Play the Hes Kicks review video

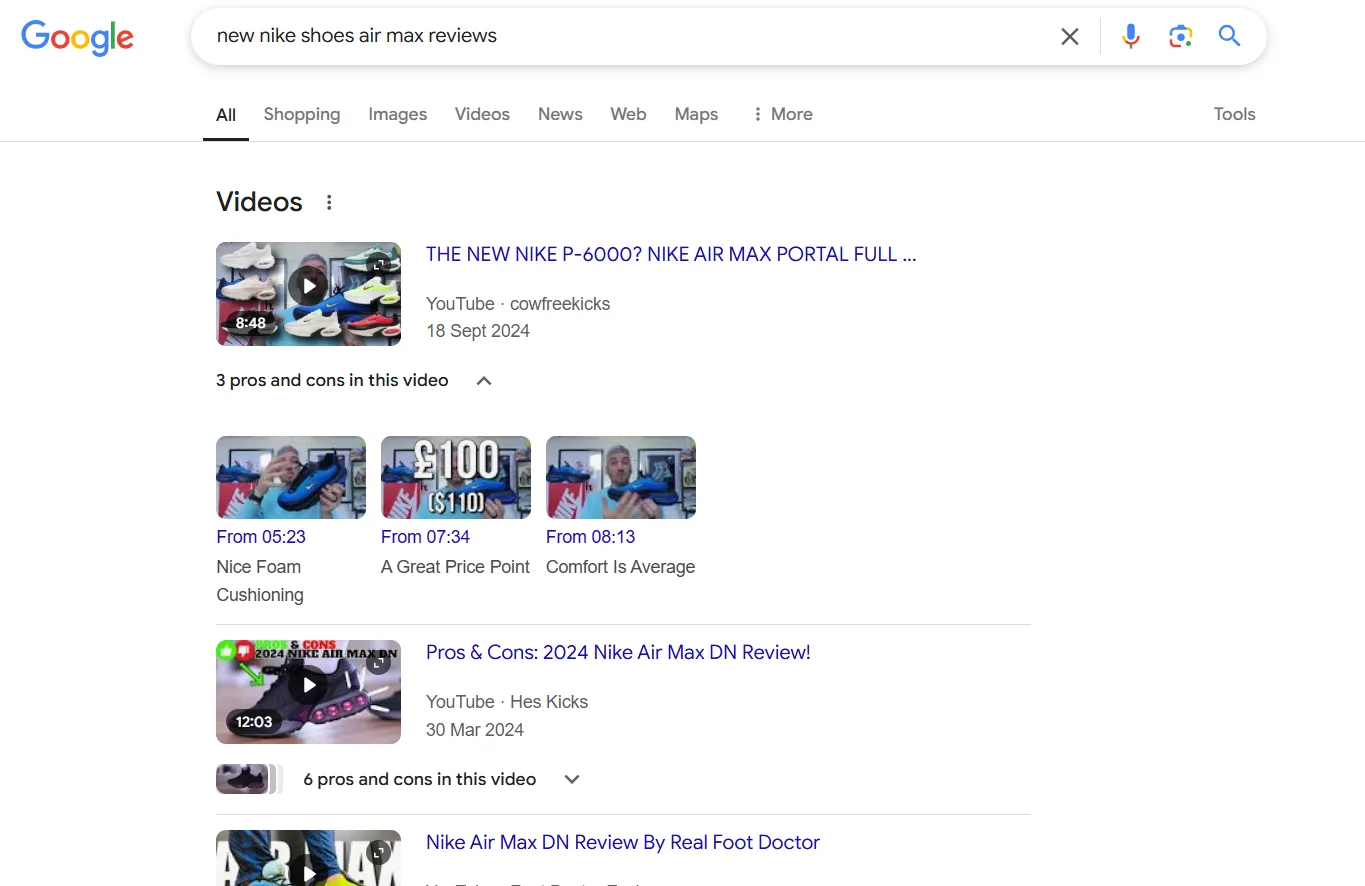click(308, 684)
